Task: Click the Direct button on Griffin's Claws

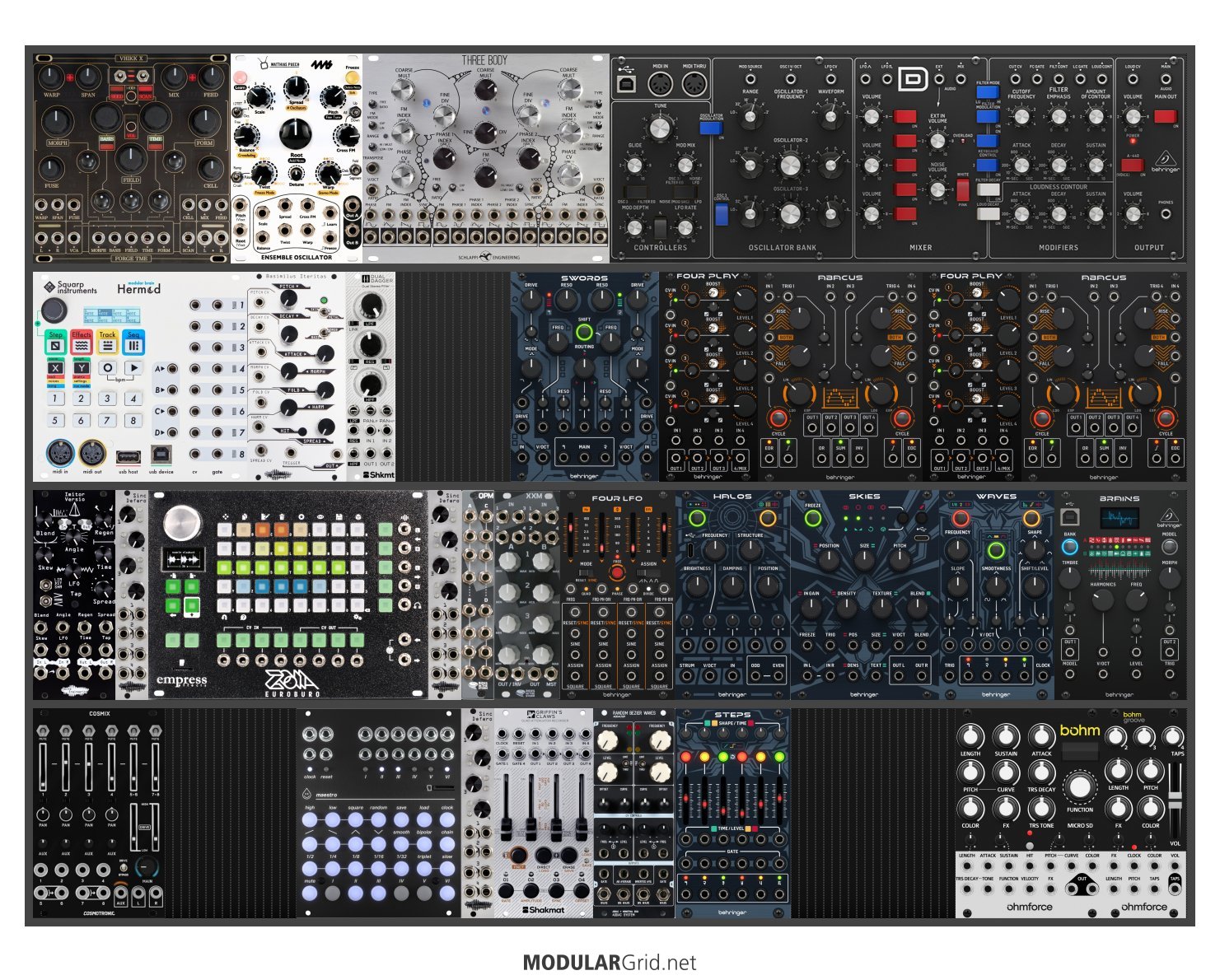Action: (x=544, y=855)
